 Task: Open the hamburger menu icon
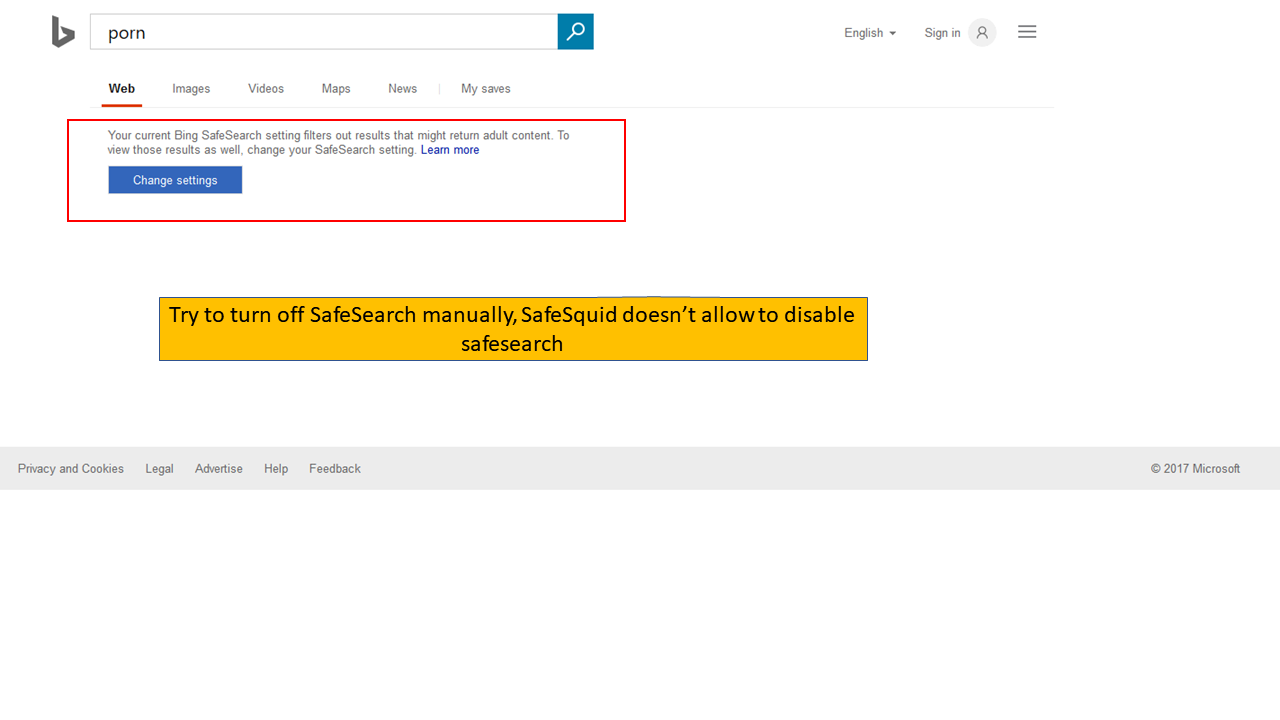coord(1027,32)
